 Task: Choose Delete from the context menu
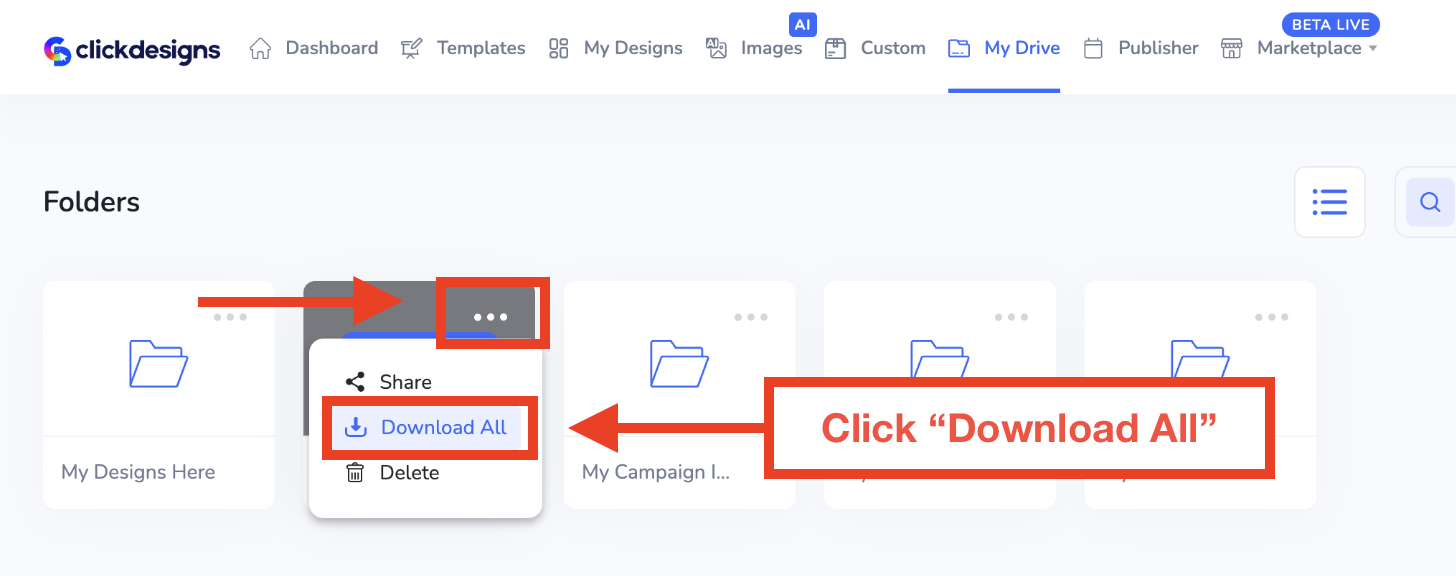[392, 473]
